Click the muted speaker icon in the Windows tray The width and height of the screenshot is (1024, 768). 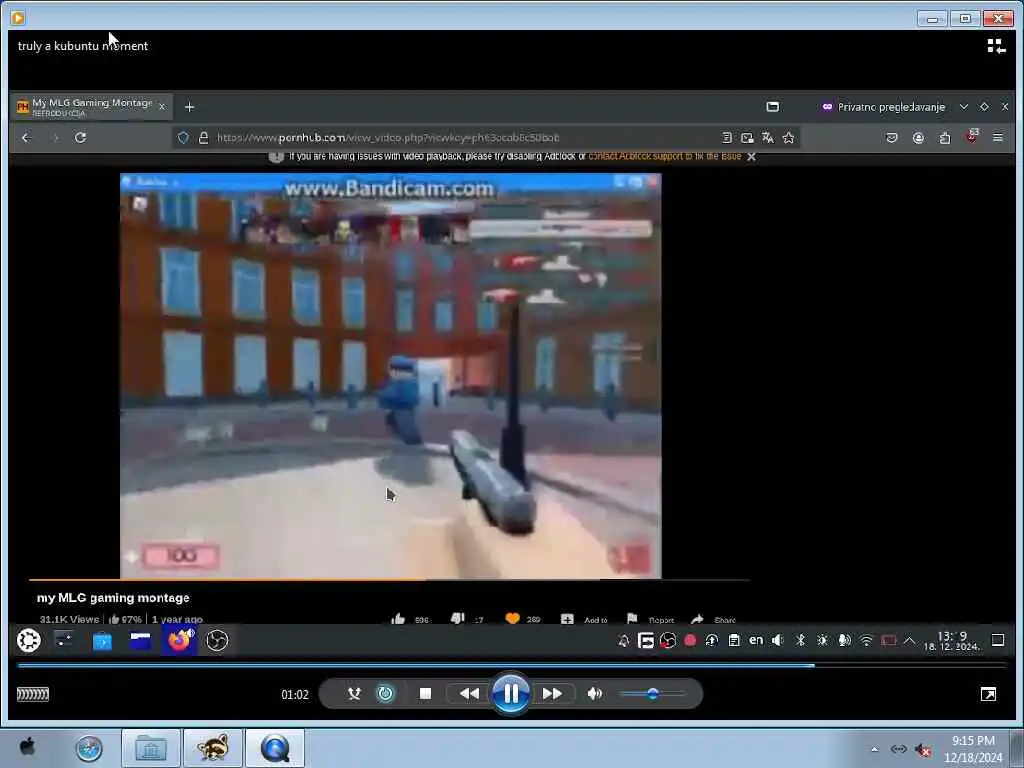coord(923,750)
